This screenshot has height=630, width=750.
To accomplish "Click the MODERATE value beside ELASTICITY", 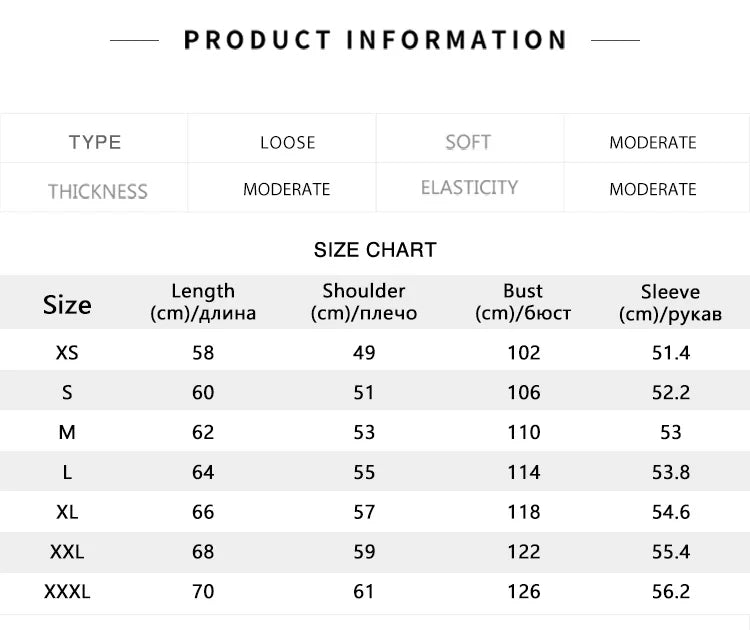I will (x=652, y=189).
